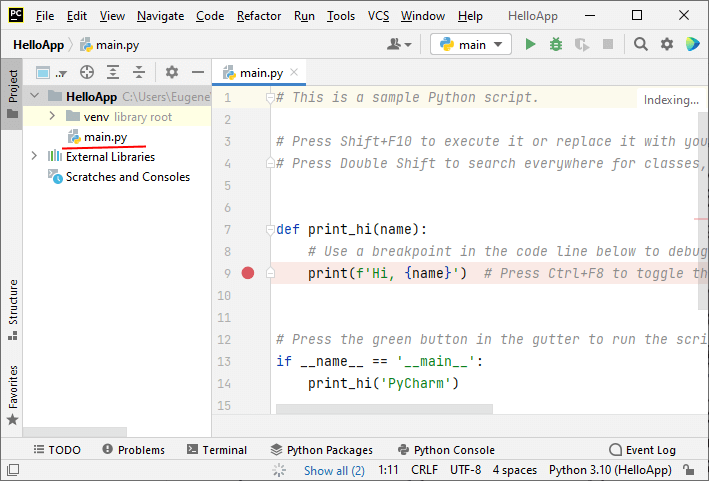The image size is (709, 481).
Task: Click the horizontal scrollbar in the editor
Action: 384,408
